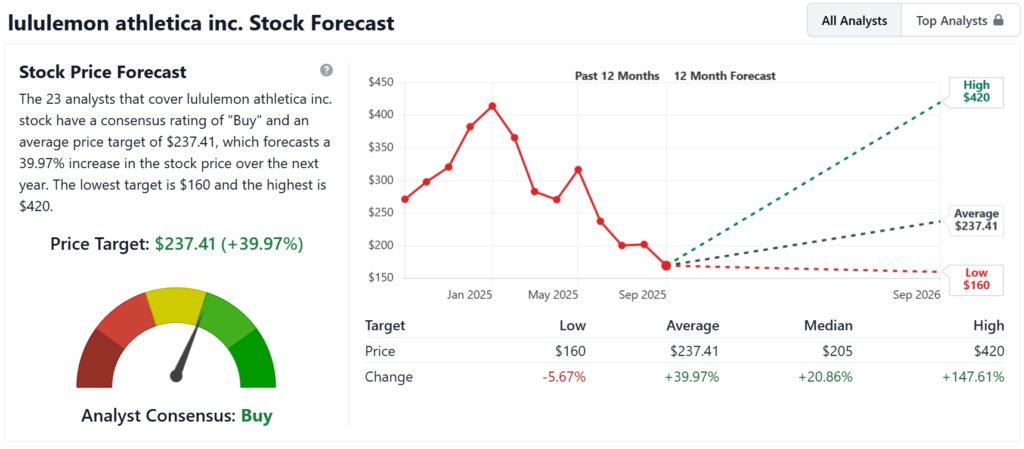Click the High $420 chart label
The image size is (1024, 449).
click(976, 91)
